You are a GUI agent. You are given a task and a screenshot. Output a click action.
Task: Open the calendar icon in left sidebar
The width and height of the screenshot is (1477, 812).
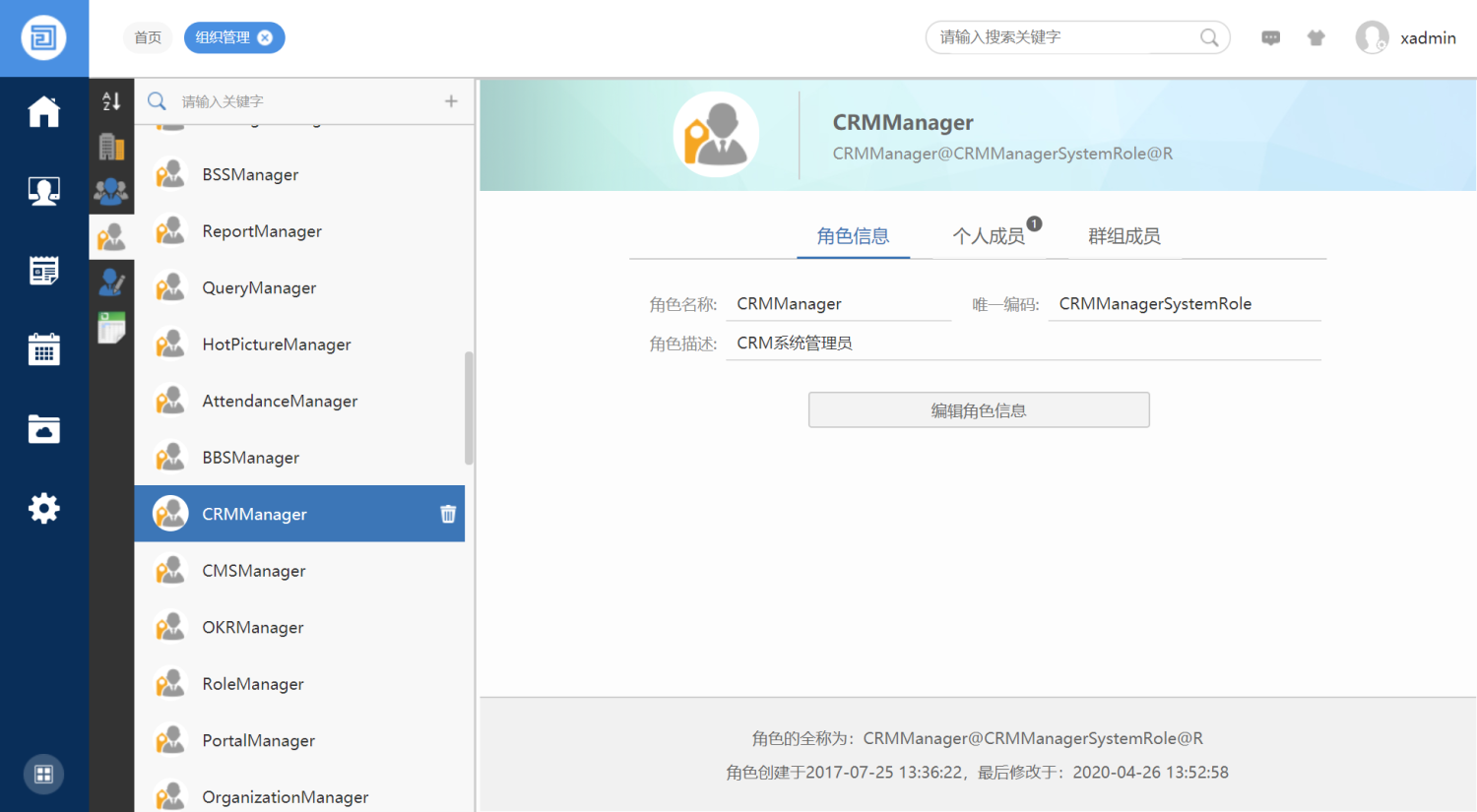[43, 349]
